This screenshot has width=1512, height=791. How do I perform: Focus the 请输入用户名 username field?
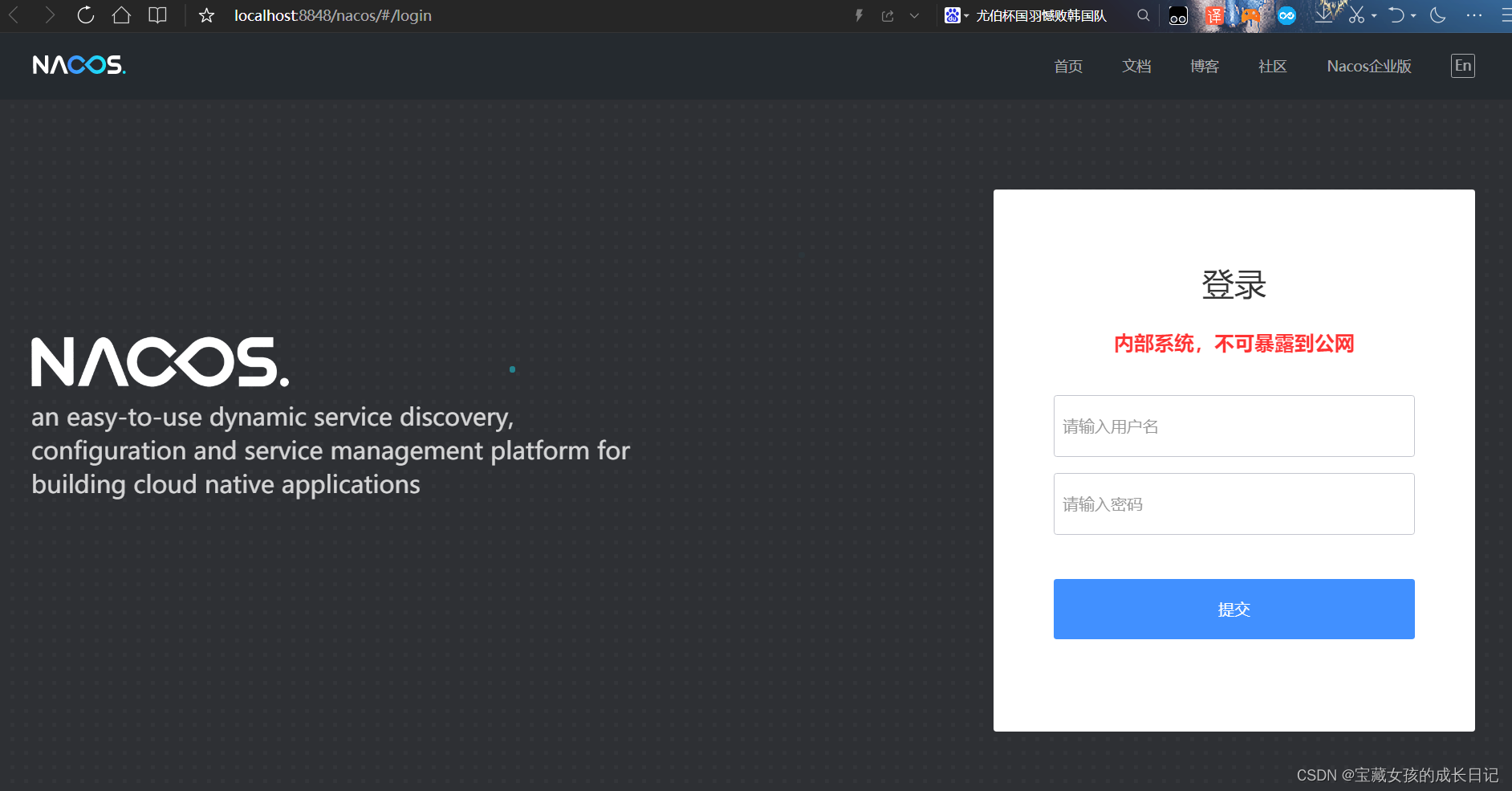coord(1234,426)
